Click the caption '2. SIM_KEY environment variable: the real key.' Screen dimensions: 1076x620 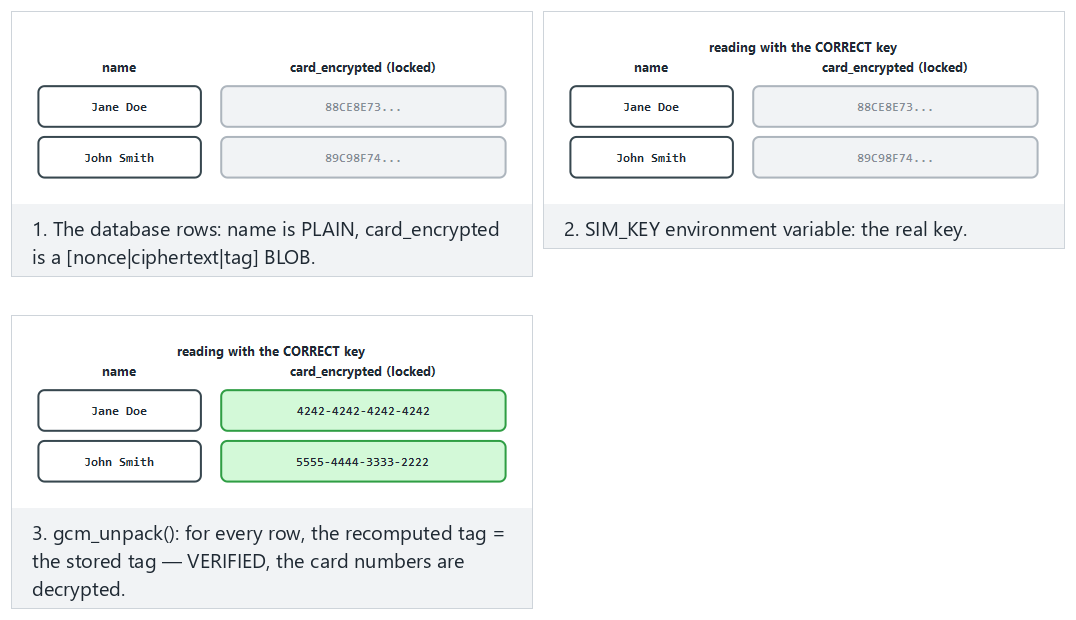coord(765,229)
